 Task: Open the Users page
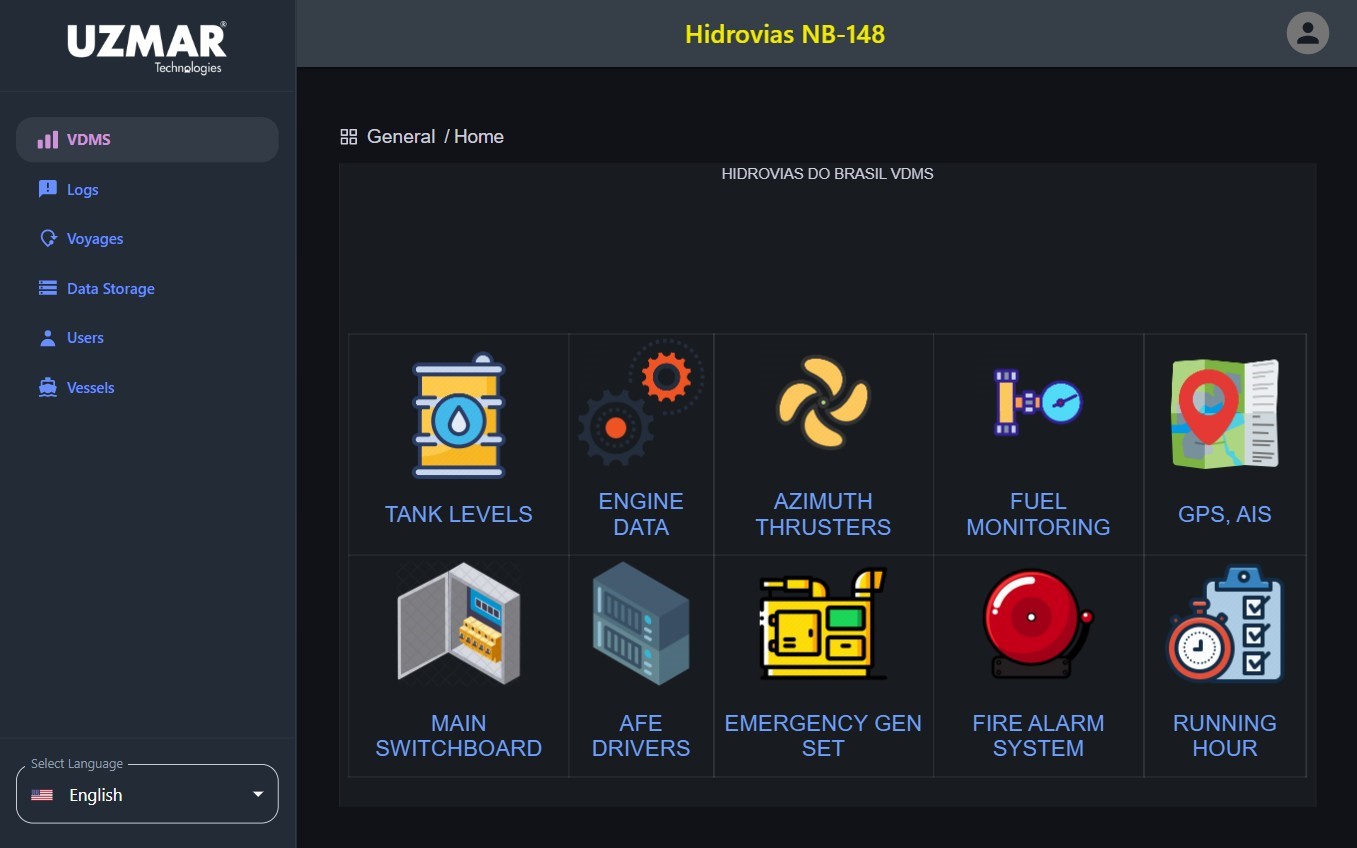[x=85, y=338]
